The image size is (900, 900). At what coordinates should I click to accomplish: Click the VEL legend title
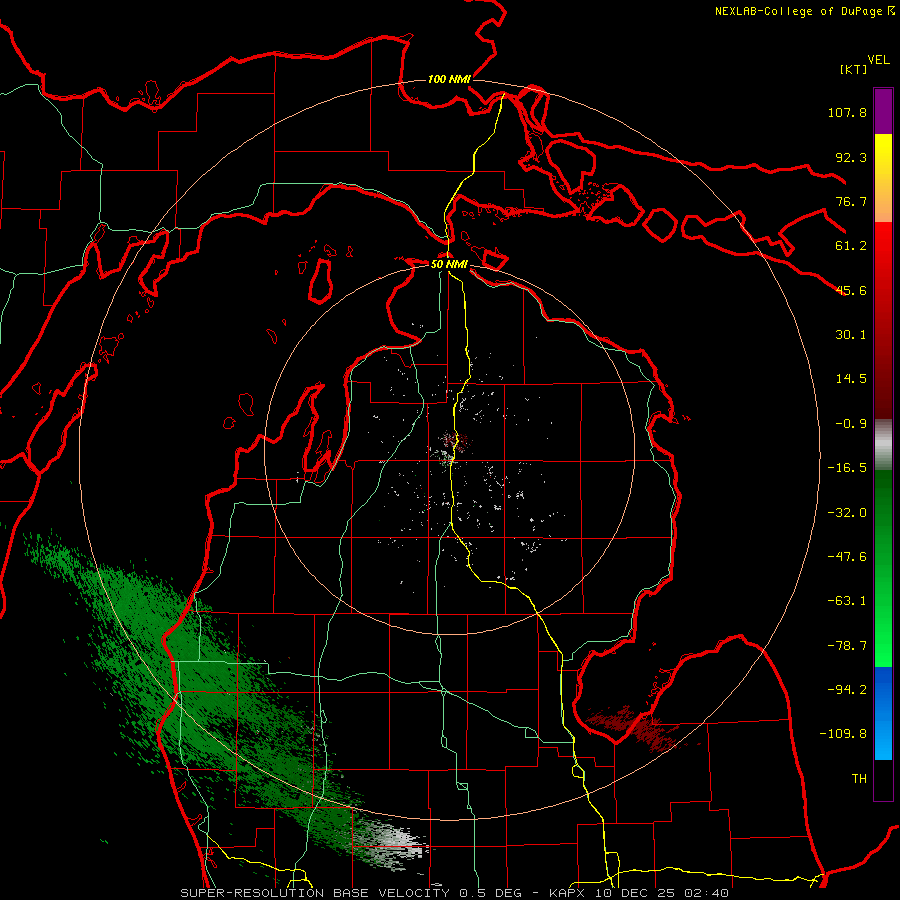click(x=878, y=60)
